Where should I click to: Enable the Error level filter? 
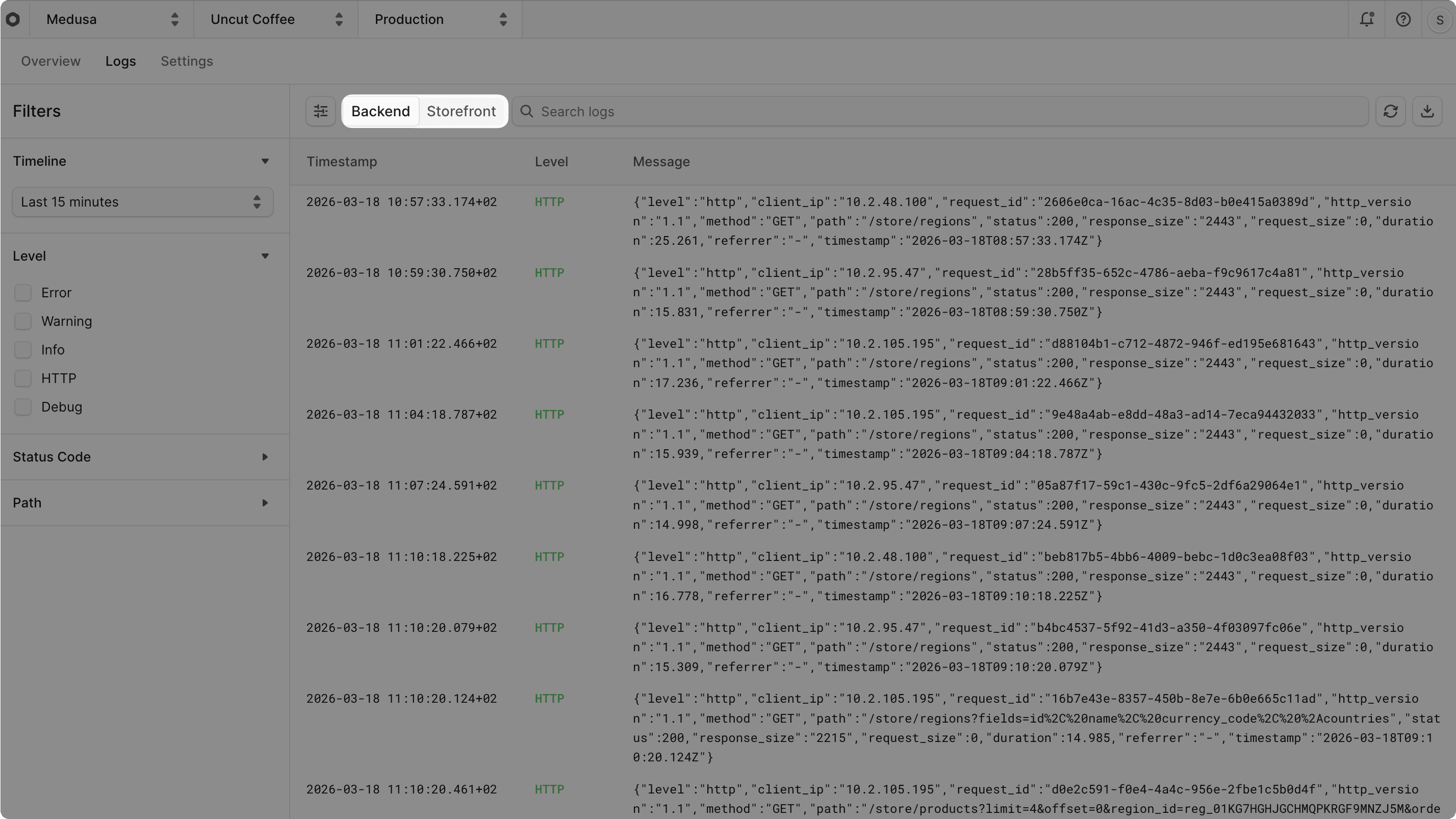[x=22, y=292]
